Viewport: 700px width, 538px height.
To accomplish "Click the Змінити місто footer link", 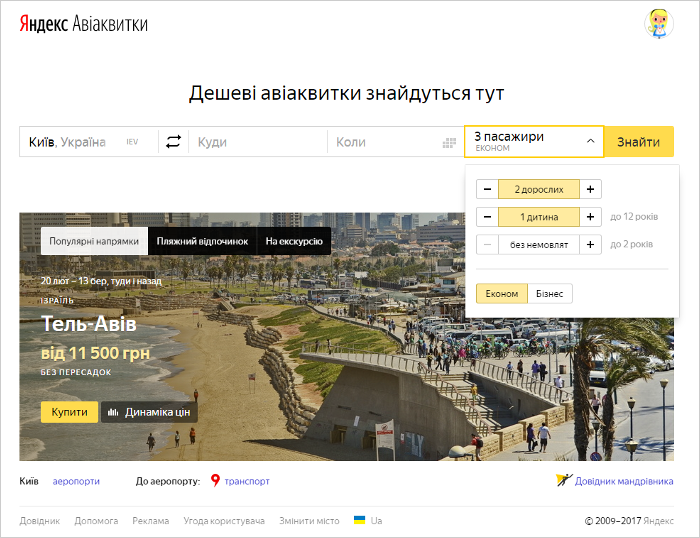I will click(309, 521).
